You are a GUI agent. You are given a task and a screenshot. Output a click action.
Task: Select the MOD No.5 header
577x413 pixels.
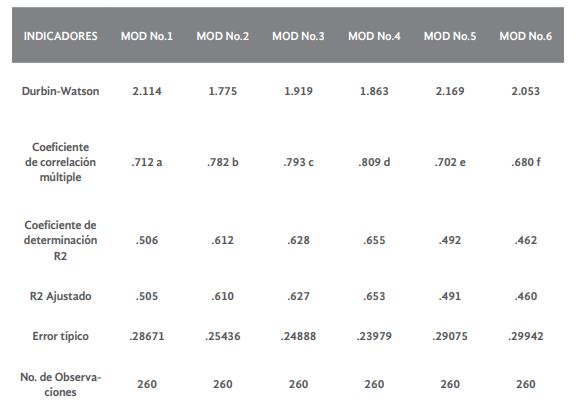(450, 36)
